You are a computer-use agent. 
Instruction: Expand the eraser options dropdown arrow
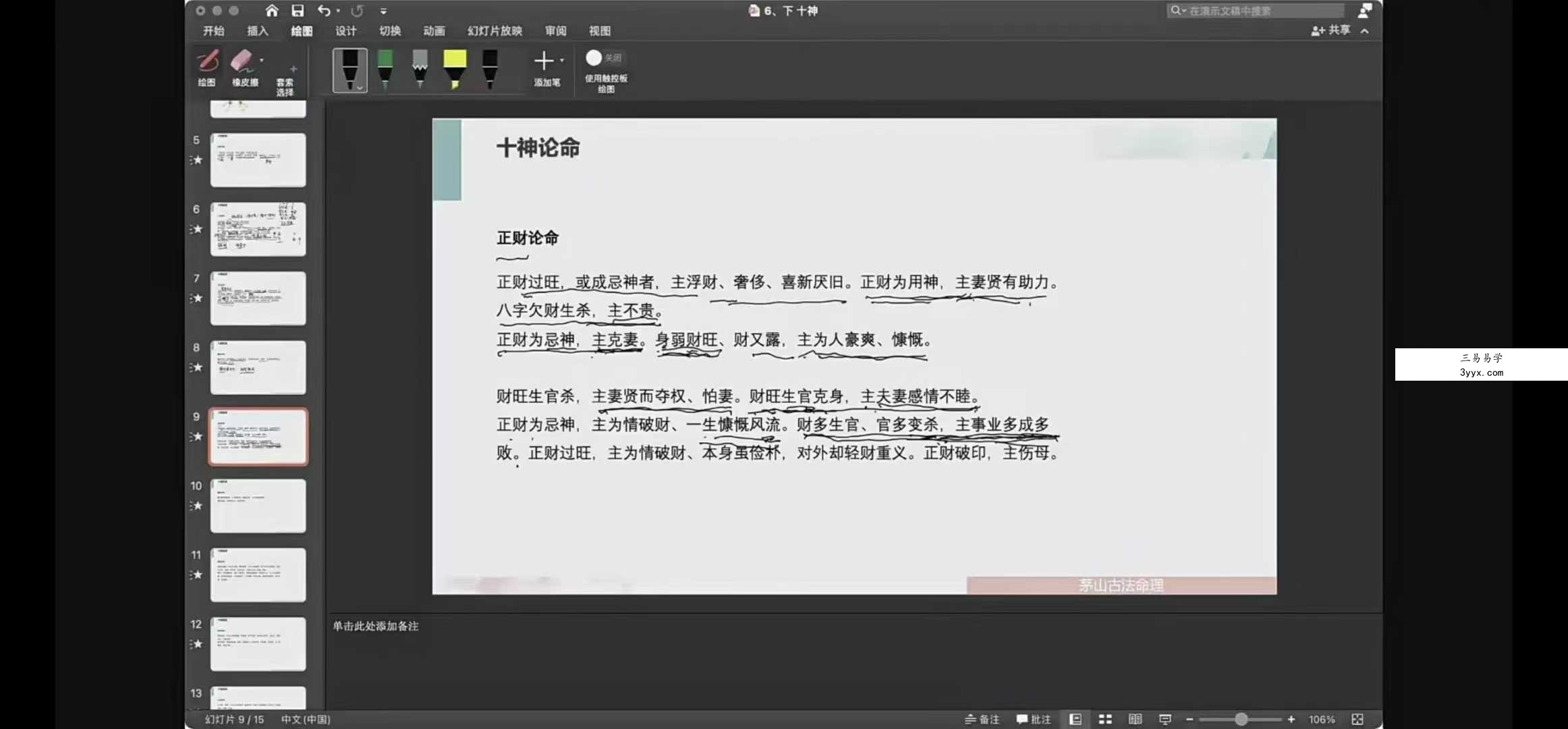point(262,61)
